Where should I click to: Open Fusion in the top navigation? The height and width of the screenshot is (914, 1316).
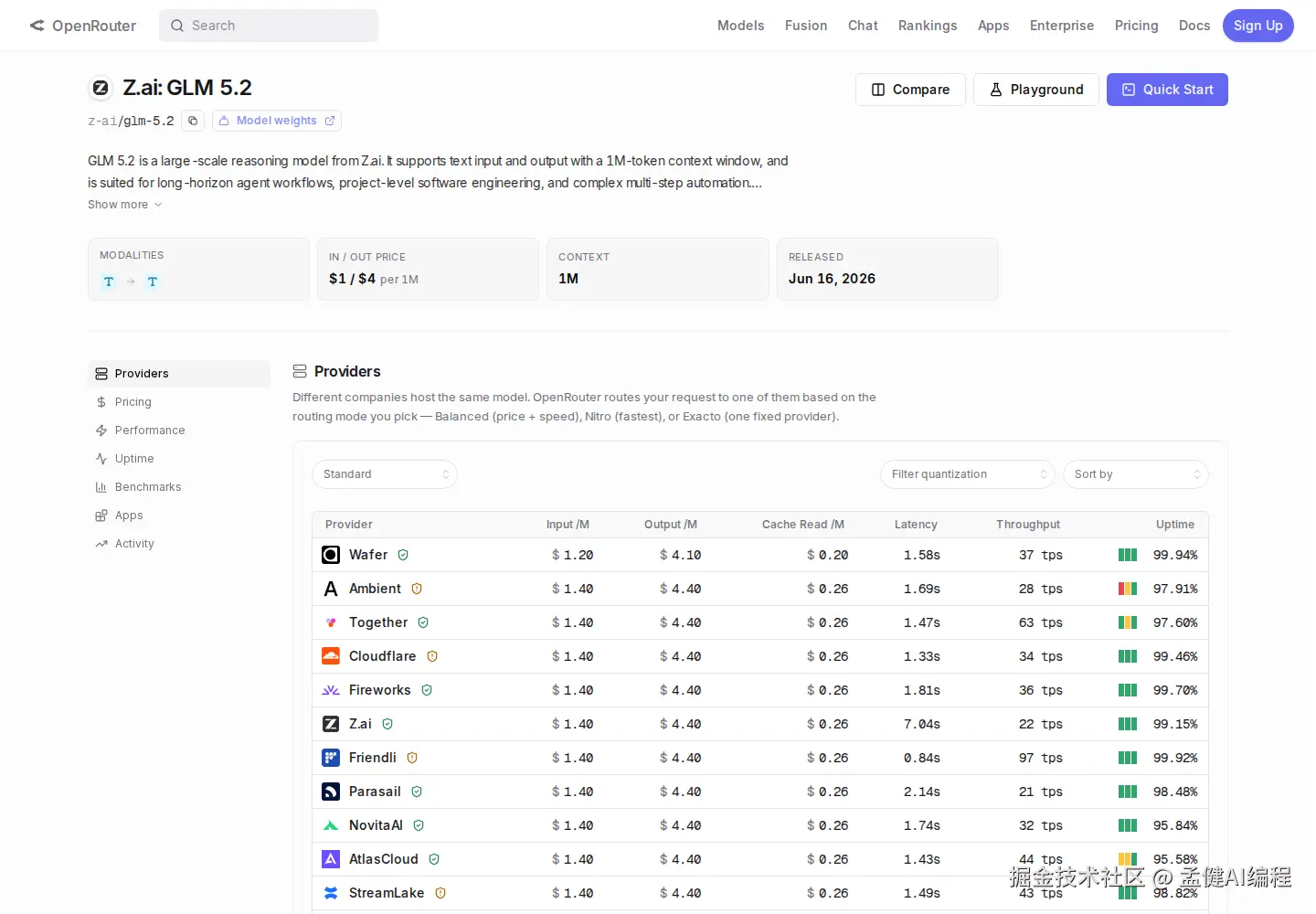click(806, 26)
